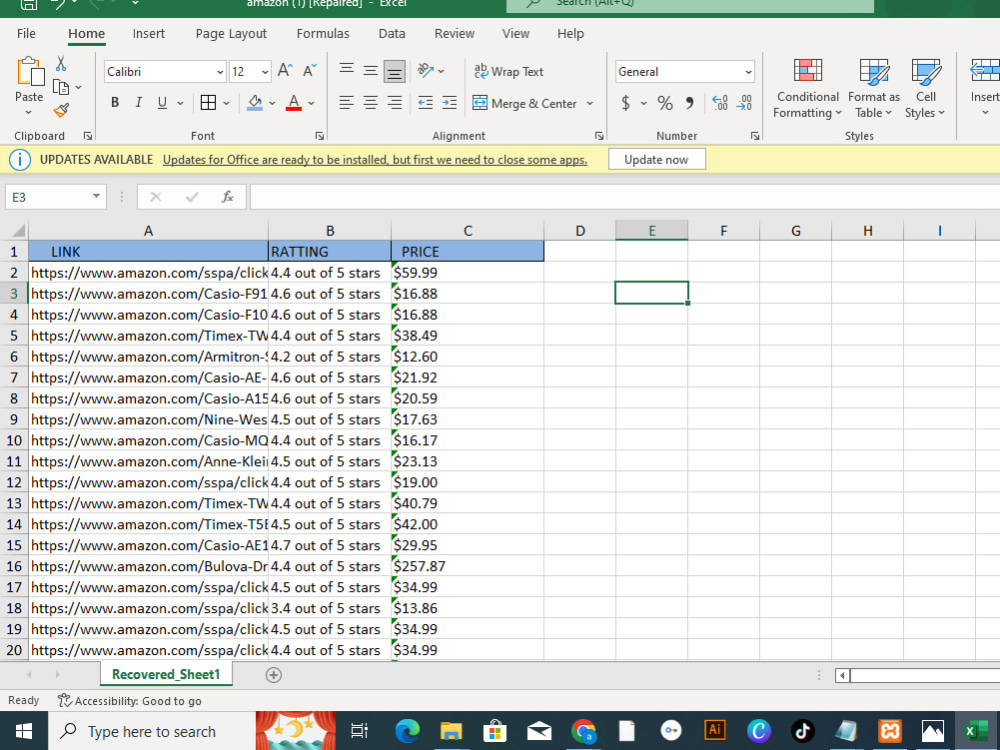
Task: Toggle Italic formatting
Action: [138, 103]
